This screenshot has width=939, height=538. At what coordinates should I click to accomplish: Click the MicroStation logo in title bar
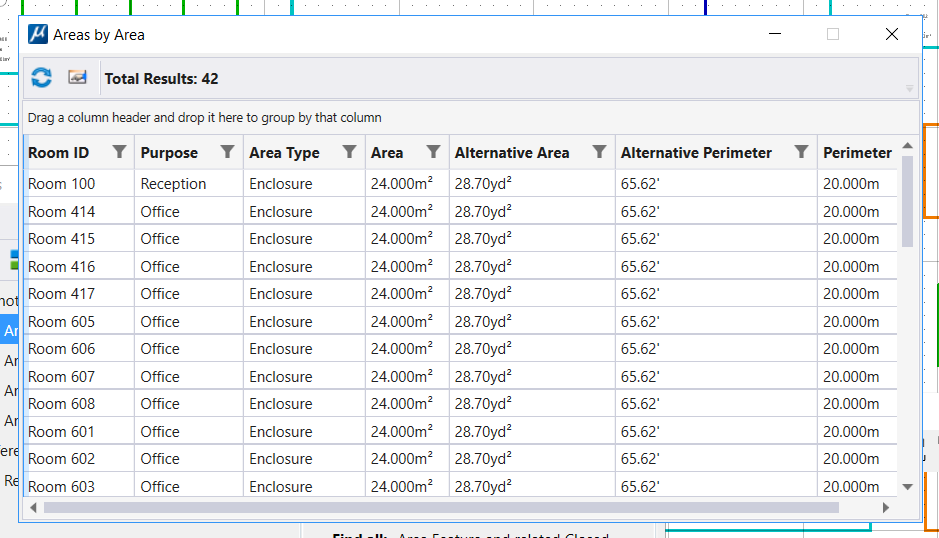click(x=38, y=34)
